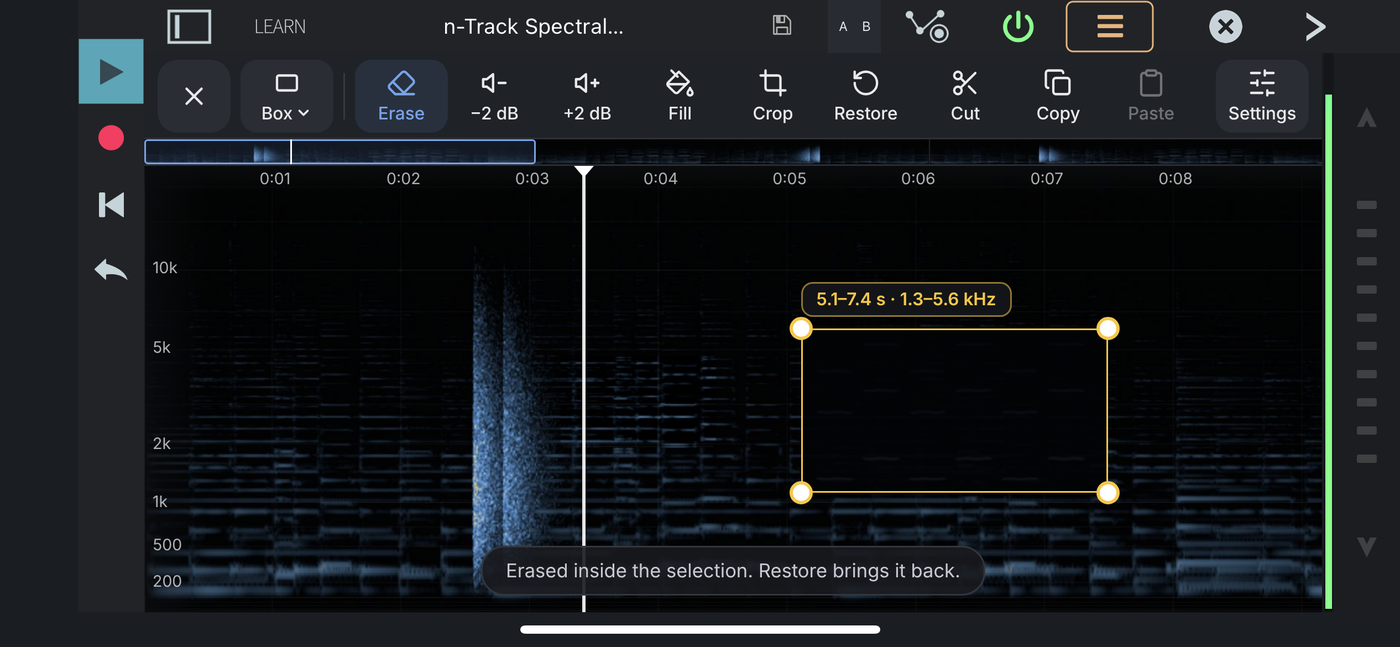Image resolution: width=1400 pixels, height=647 pixels.
Task: Click the 200 frequency axis label
Action: tap(167, 581)
